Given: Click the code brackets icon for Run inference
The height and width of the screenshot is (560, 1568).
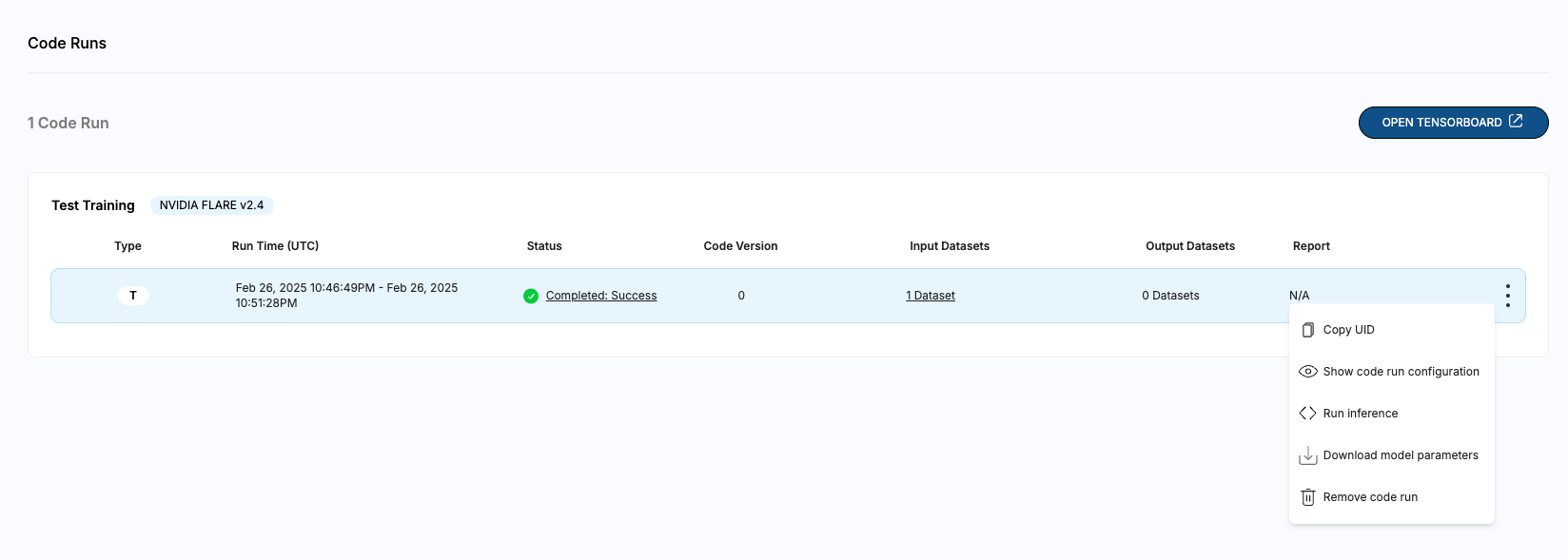Looking at the screenshot, I should click(x=1308, y=414).
